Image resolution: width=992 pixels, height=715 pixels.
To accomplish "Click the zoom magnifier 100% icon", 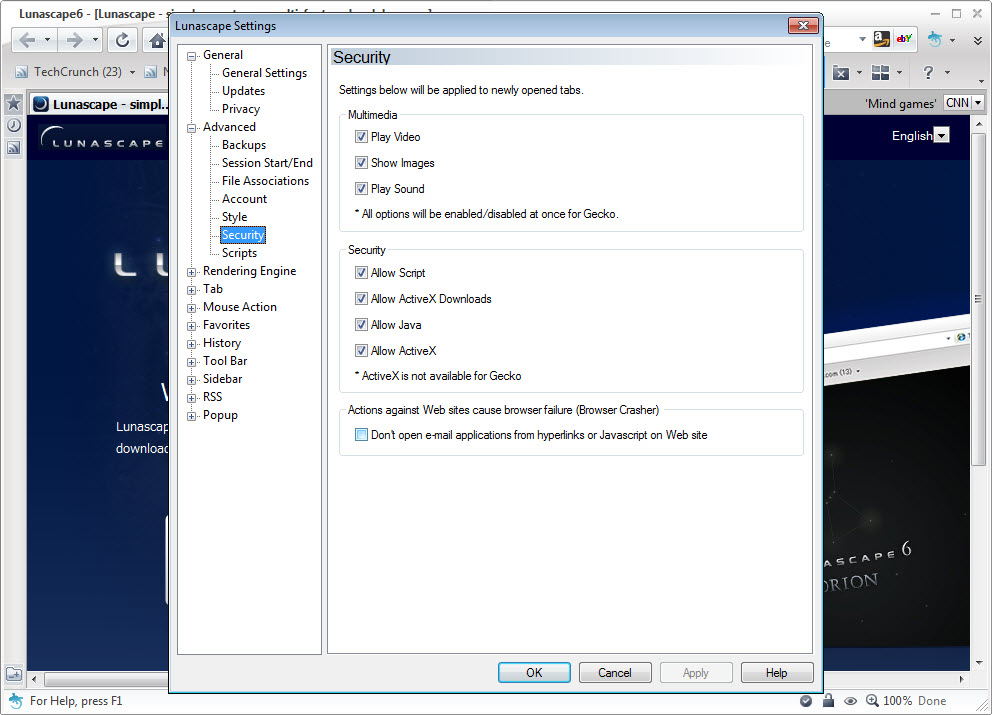I will 872,700.
